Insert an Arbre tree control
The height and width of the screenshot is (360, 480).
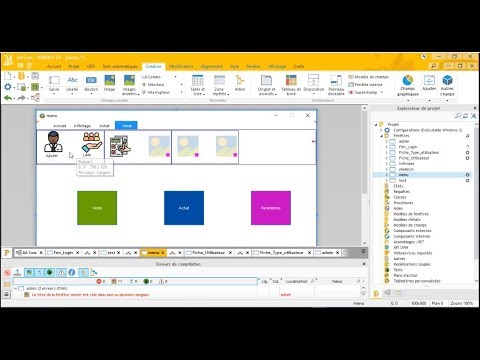click(x=240, y=83)
